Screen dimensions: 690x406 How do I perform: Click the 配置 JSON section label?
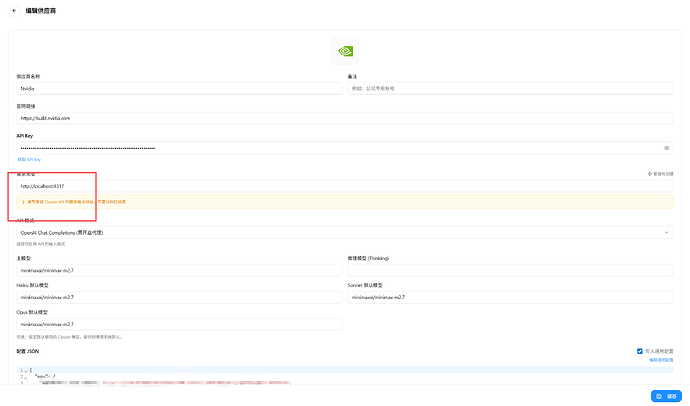28,351
